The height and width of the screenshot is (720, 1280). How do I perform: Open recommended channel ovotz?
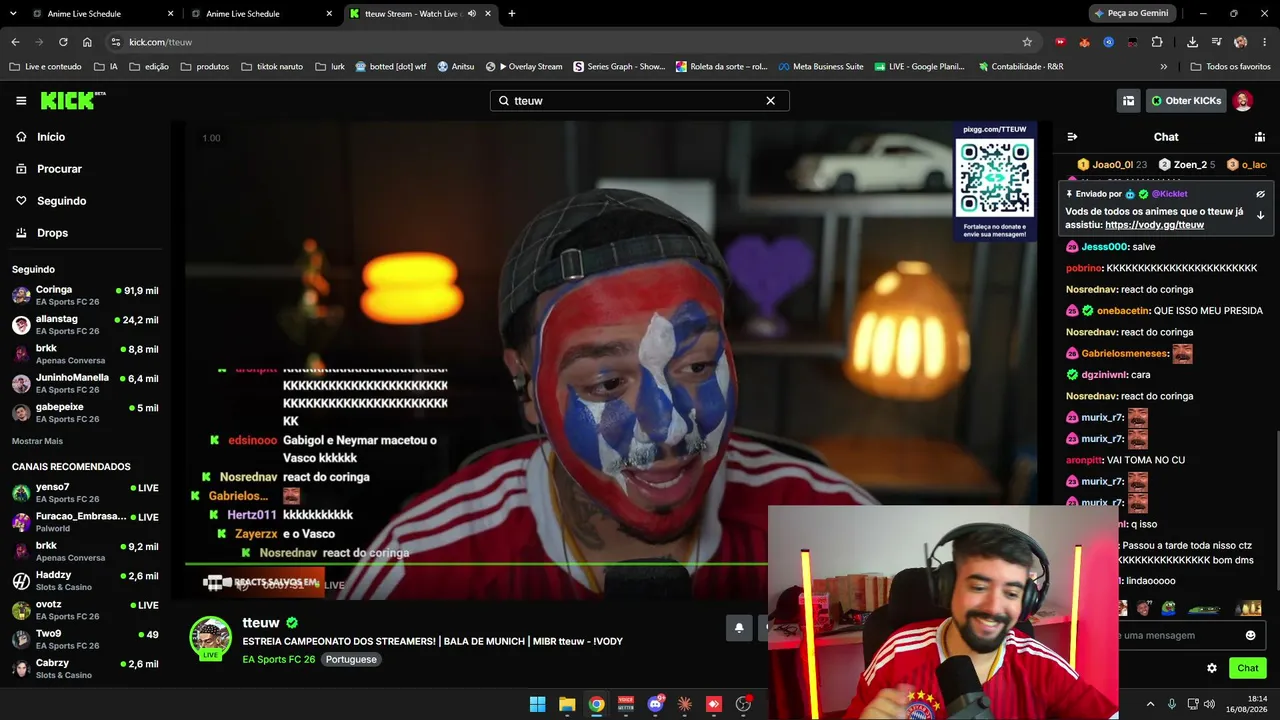click(85, 610)
